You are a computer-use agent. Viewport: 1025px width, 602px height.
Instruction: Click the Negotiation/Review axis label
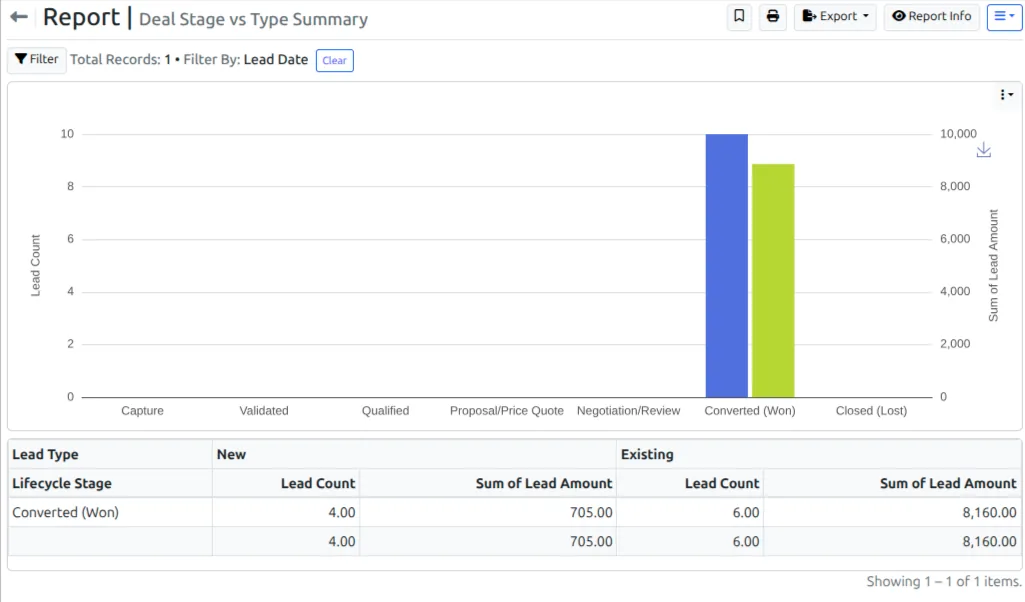coord(628,410)
